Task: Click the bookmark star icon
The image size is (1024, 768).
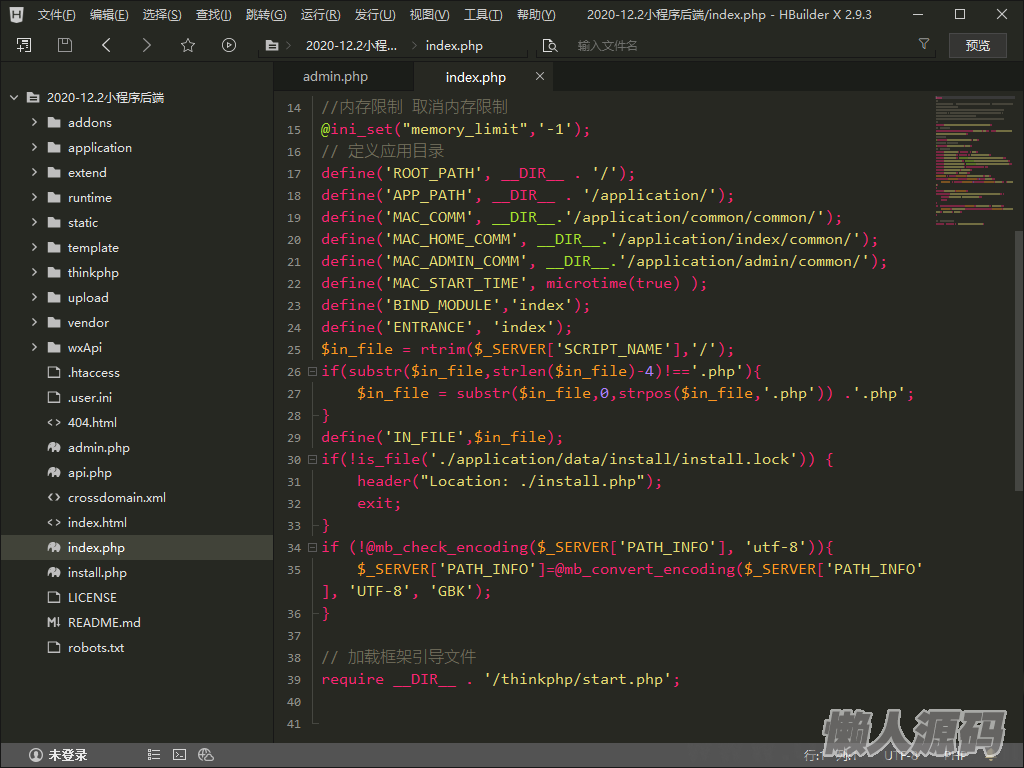Action: [188, 45]
